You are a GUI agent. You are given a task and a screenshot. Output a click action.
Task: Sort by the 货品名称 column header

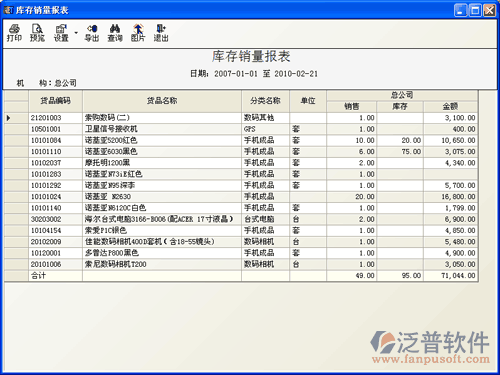click(x=162, y=101)
